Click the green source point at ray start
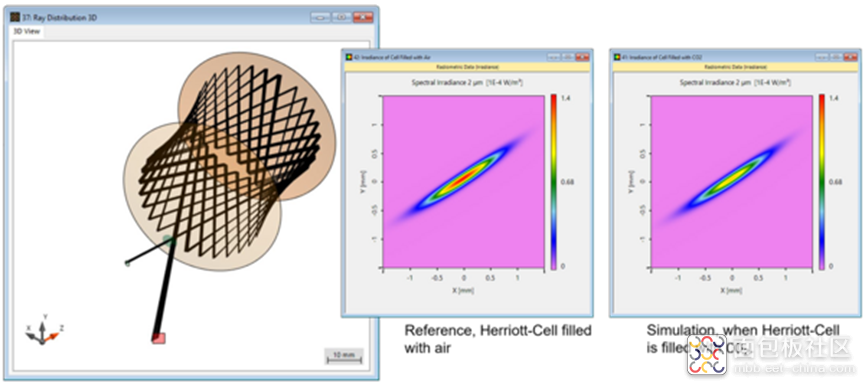The image size is (865, 386). point(127,264)
